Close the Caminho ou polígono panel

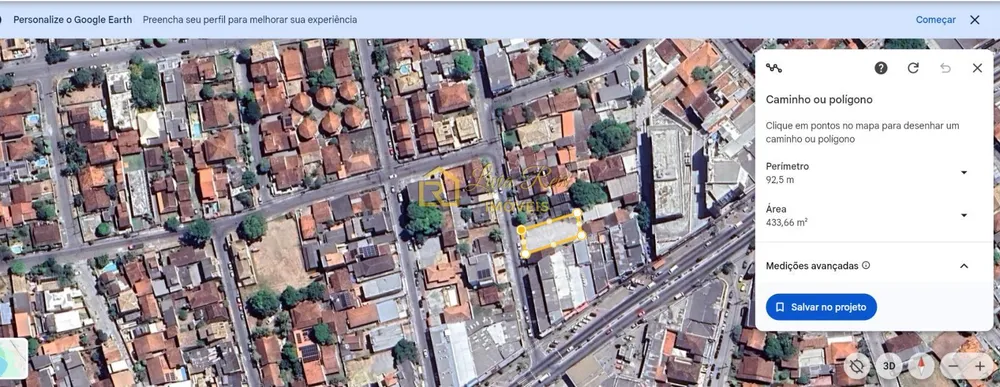click(977, 68)
